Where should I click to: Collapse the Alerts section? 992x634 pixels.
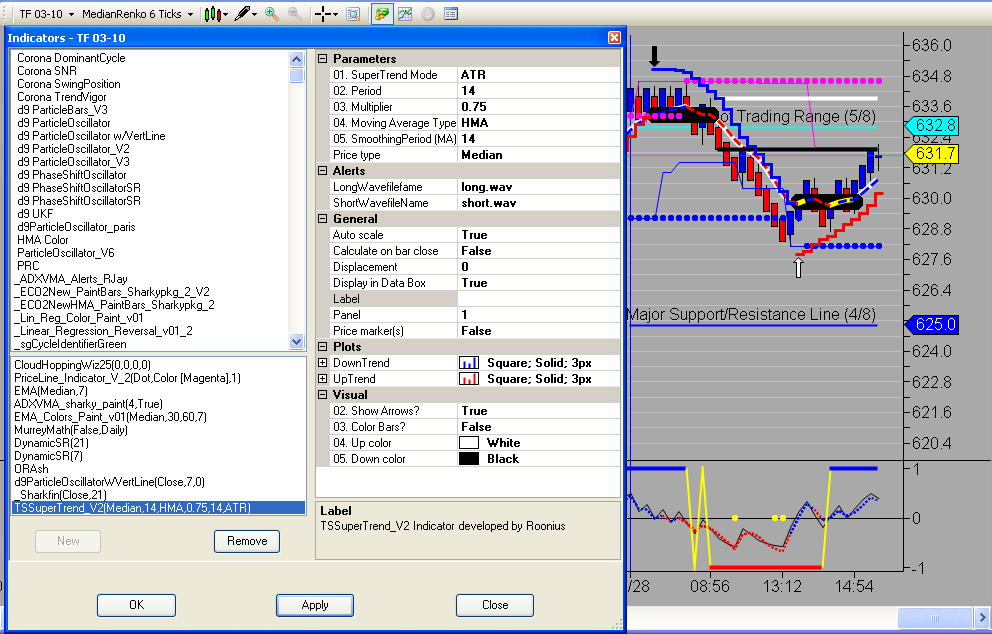pyautogui.click(x=323, y=171)
